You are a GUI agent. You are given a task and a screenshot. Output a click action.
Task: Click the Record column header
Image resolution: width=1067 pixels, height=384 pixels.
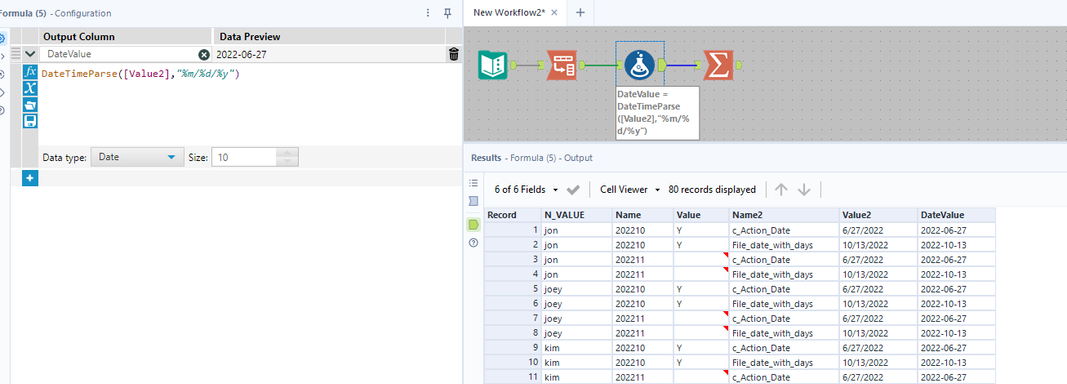(512, 214)
